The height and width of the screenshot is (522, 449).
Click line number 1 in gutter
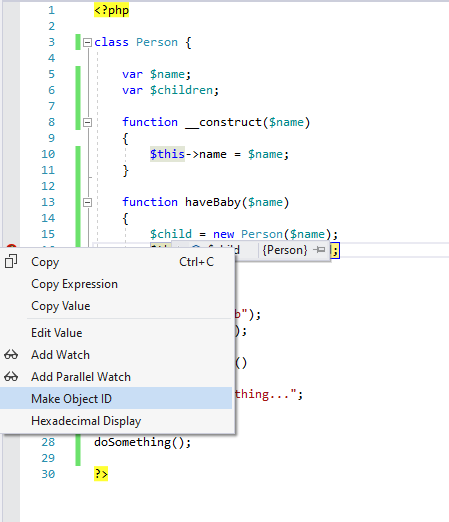coord(51,10)
